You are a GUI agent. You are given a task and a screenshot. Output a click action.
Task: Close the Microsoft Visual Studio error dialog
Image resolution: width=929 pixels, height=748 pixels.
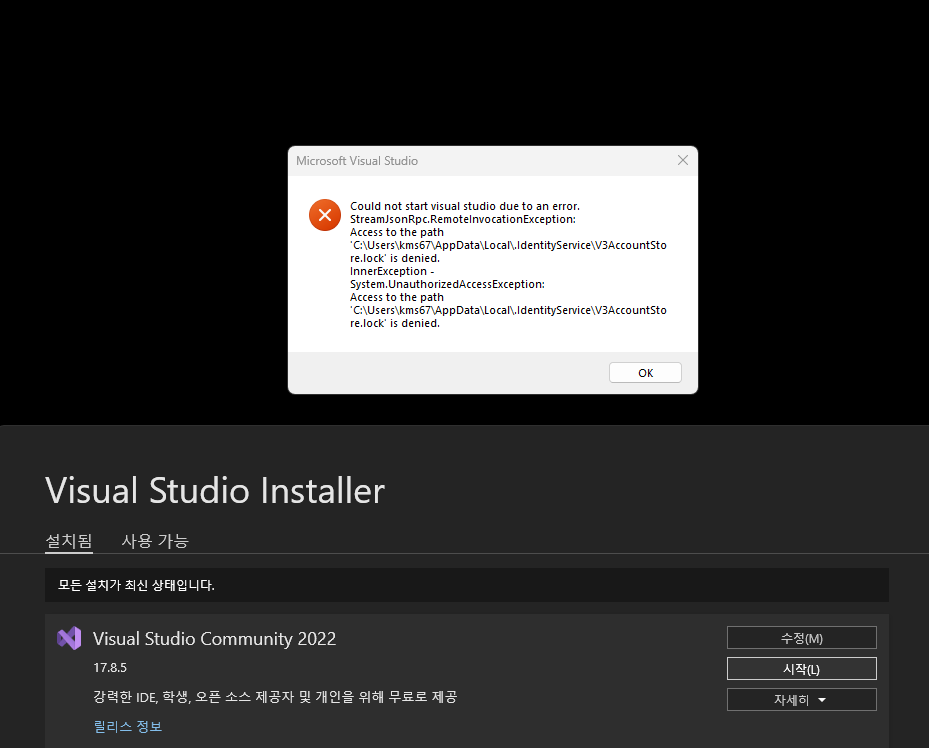coord(683,160)
